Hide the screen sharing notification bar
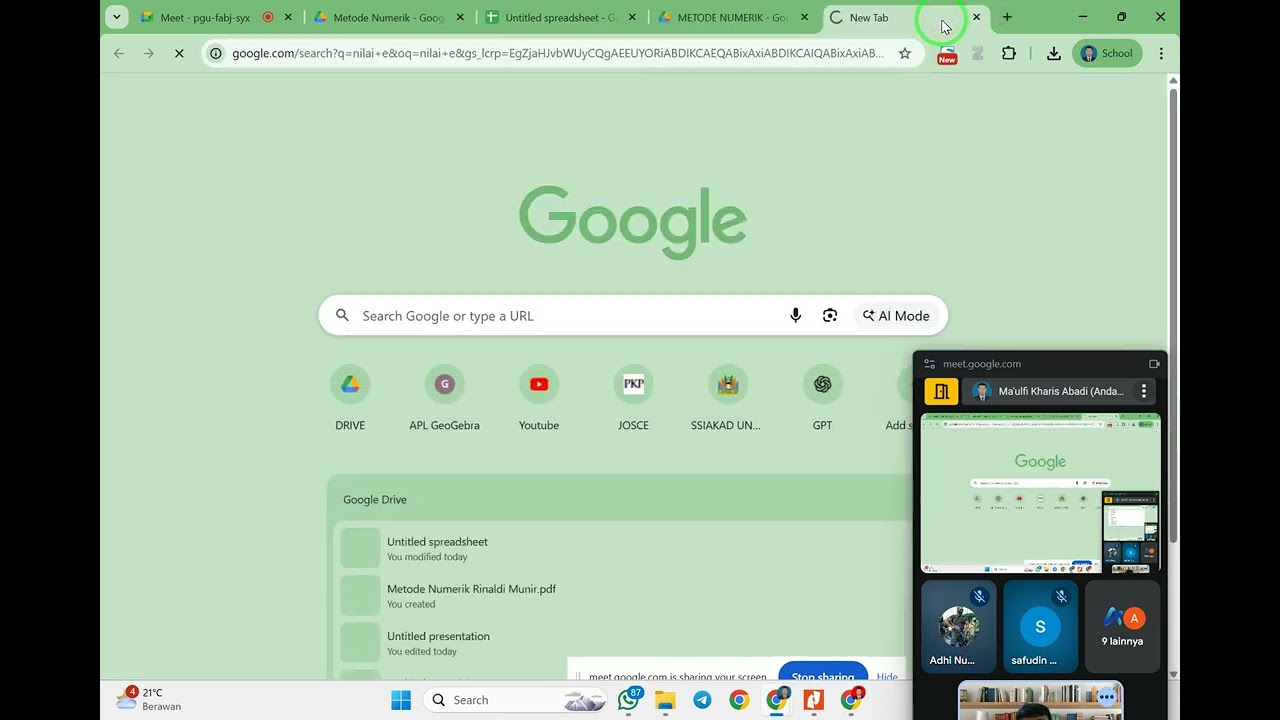 coord(887,676)
